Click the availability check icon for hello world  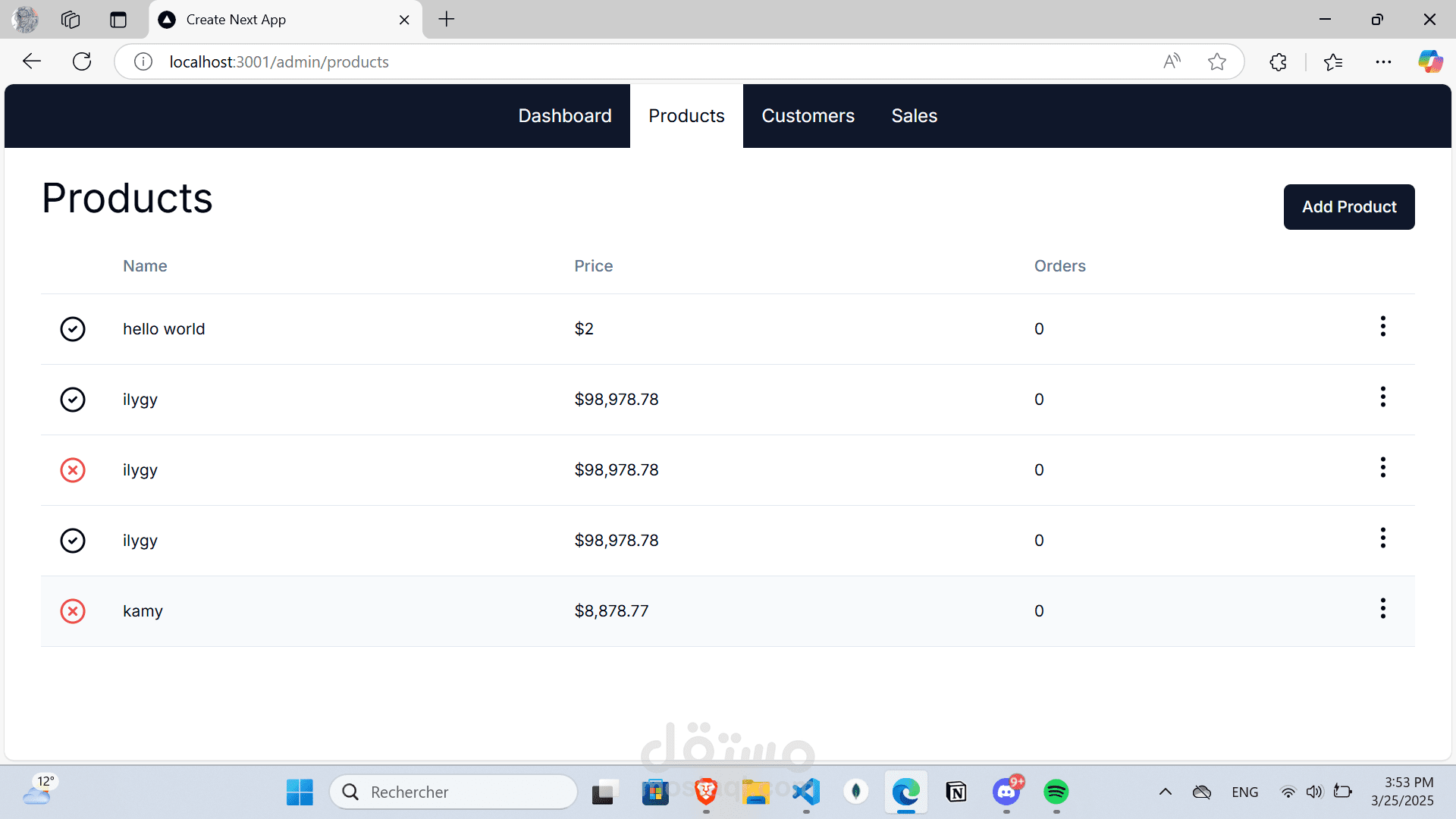(x=73, y=329)
